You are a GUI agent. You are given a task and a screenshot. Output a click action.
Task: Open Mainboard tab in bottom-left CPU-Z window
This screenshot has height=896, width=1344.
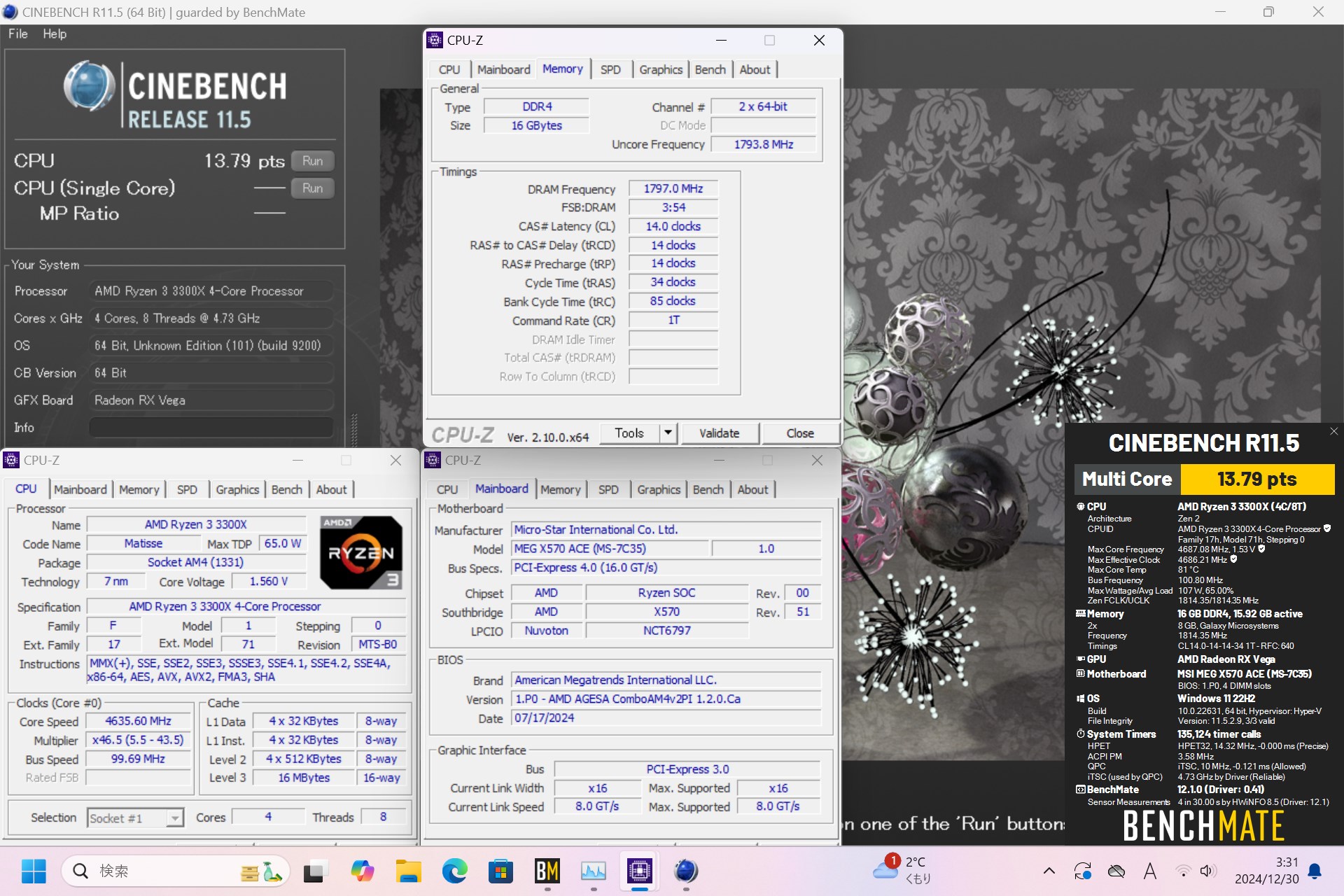(80, 489)
